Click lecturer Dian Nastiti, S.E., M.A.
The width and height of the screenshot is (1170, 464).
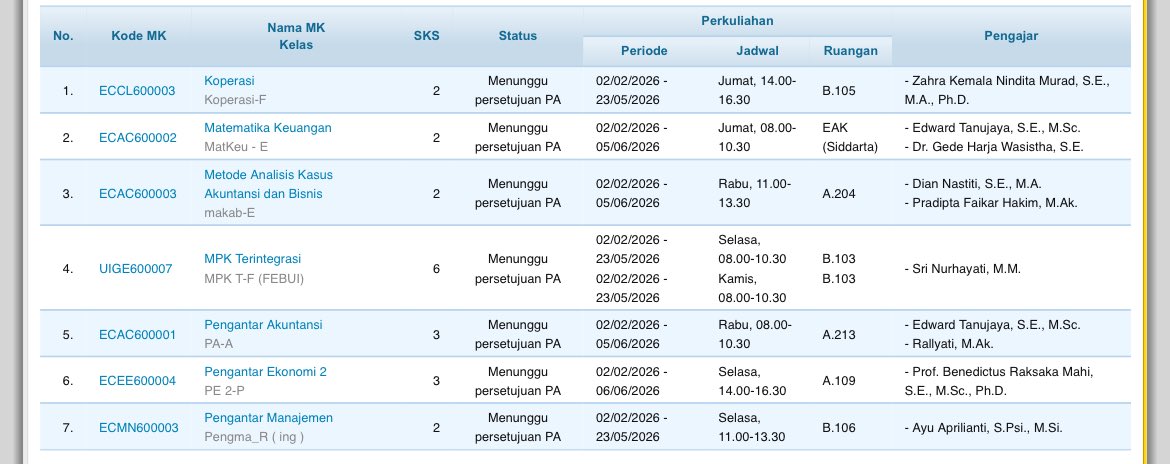click(973, 184)
